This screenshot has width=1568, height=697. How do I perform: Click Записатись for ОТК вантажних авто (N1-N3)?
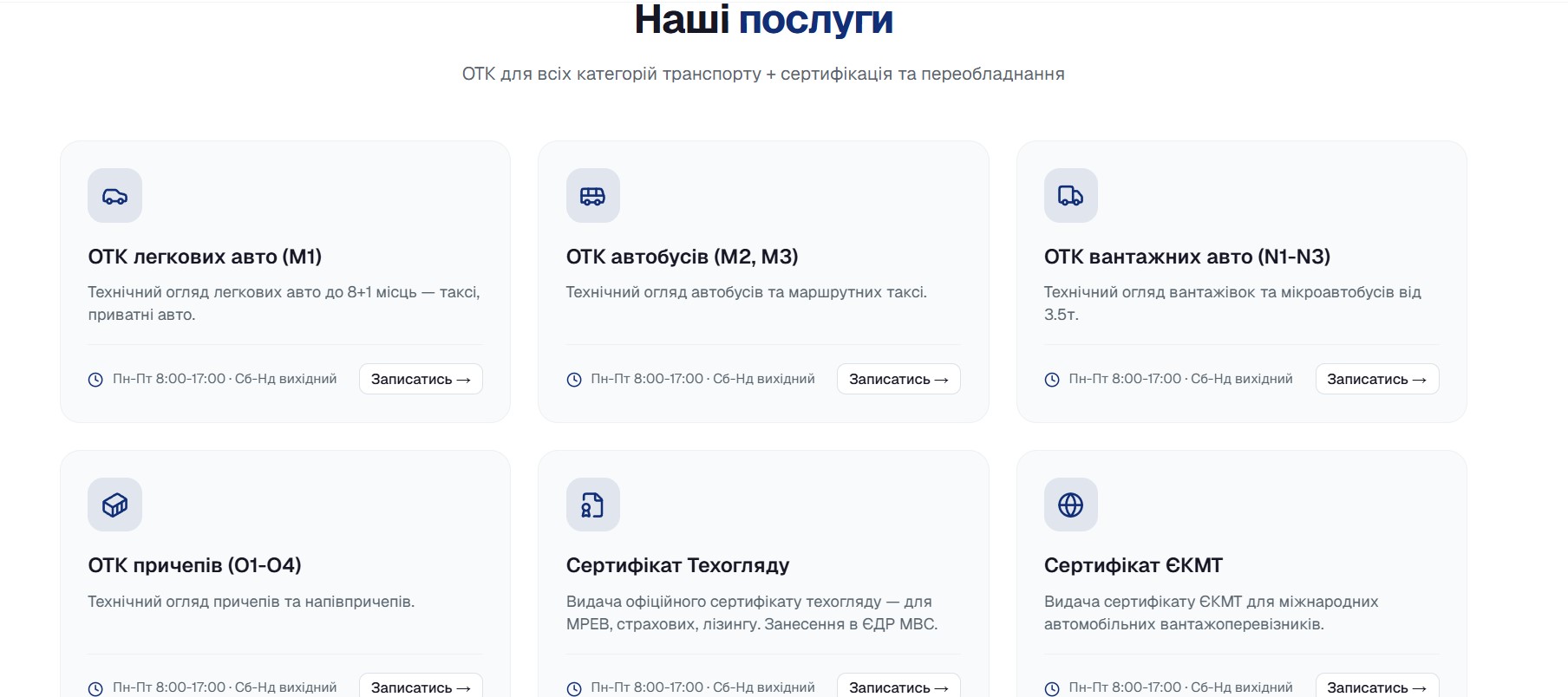click(x=1377, y=379)
